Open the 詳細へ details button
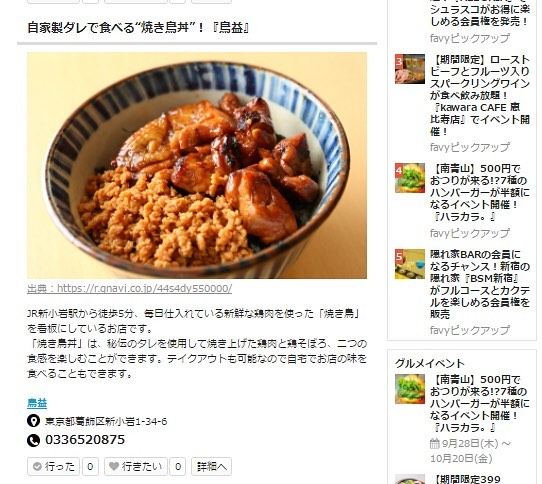This screenshot has width=542, height=484. tap(211, 466)
